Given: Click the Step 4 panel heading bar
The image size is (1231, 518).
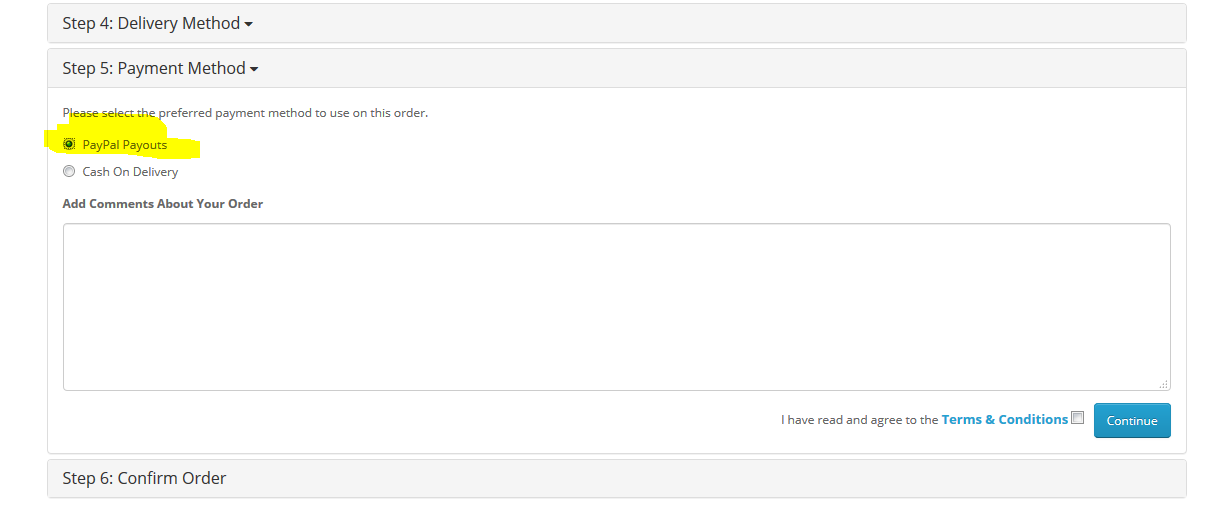Looking at the screenshot, I should [x=617, y=23].
